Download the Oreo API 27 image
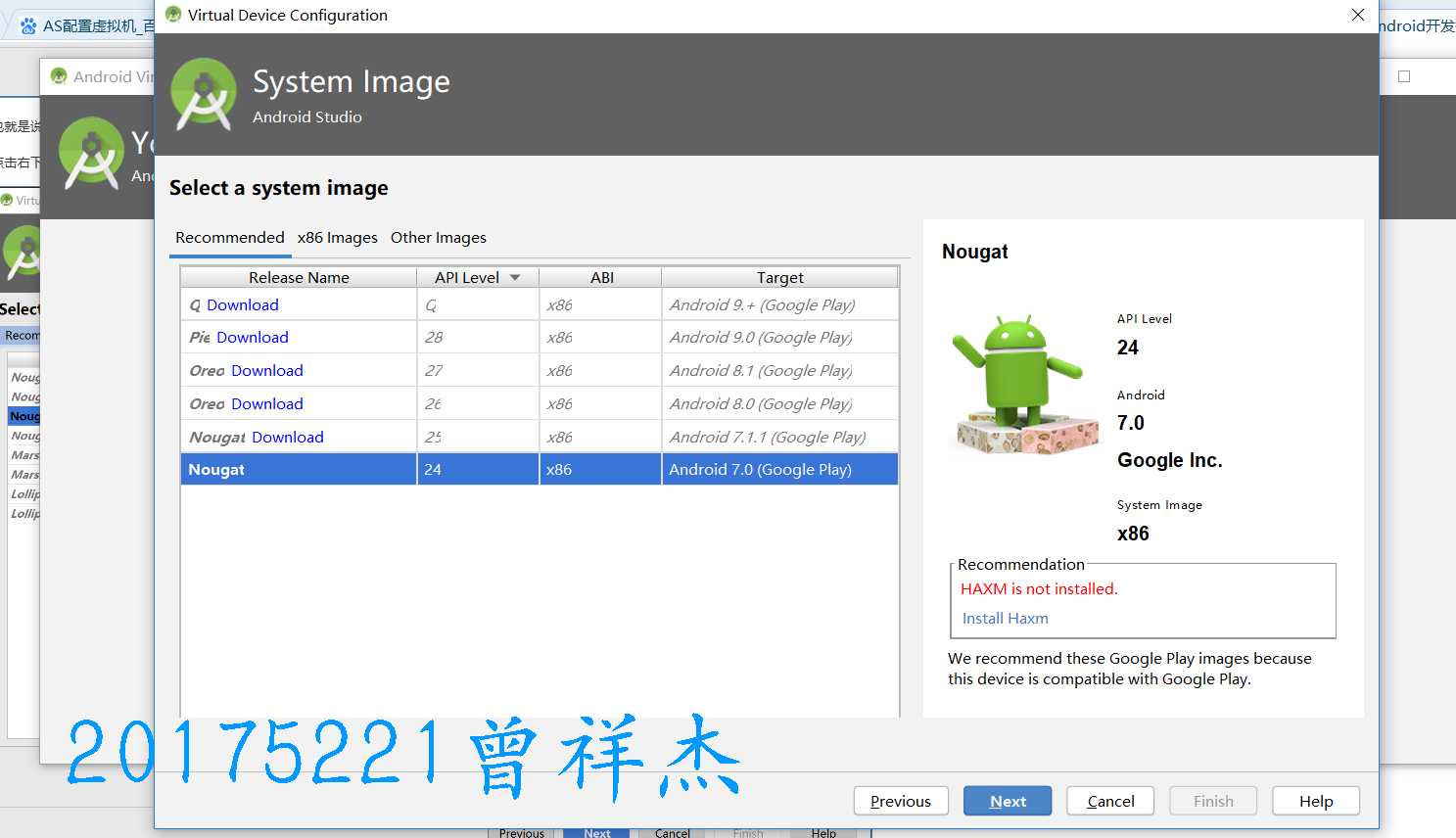The height and width of the screenshot is (838, 1456). click(x=267, y=371)
